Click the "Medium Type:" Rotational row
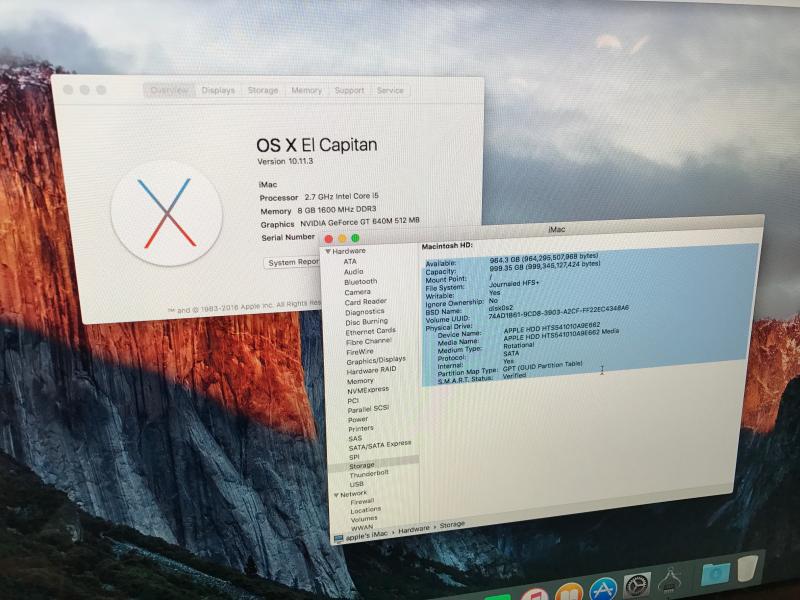This screenshot has width=800, height=600. point(486,347)
